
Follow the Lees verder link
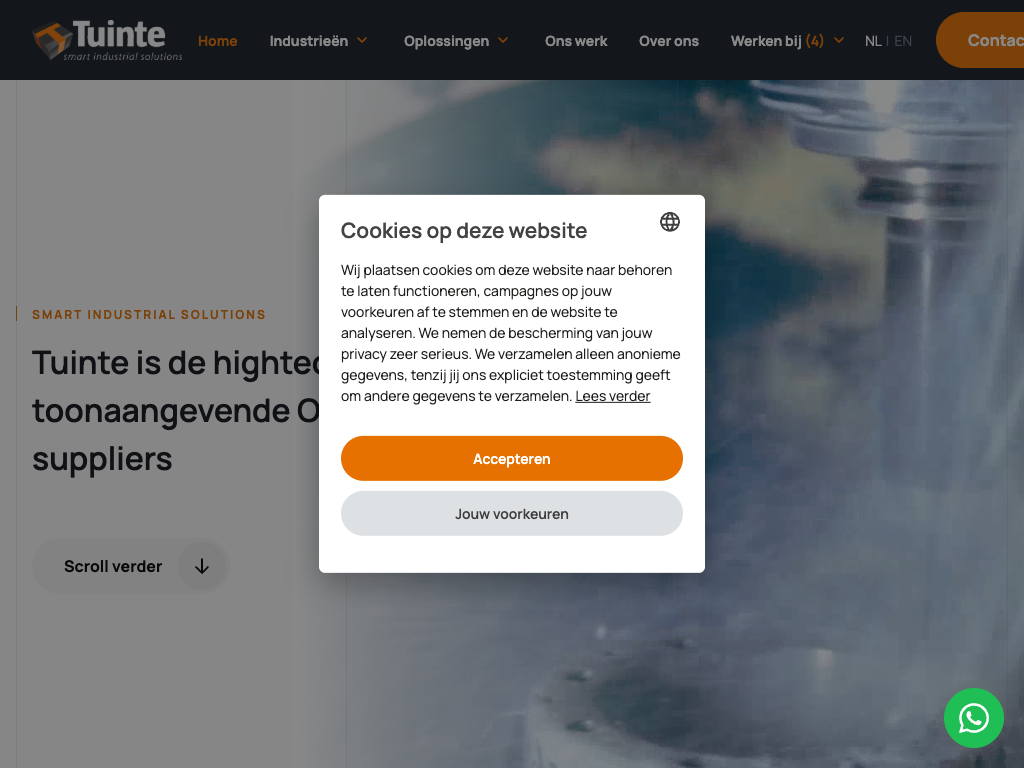[x=613, y=396]
